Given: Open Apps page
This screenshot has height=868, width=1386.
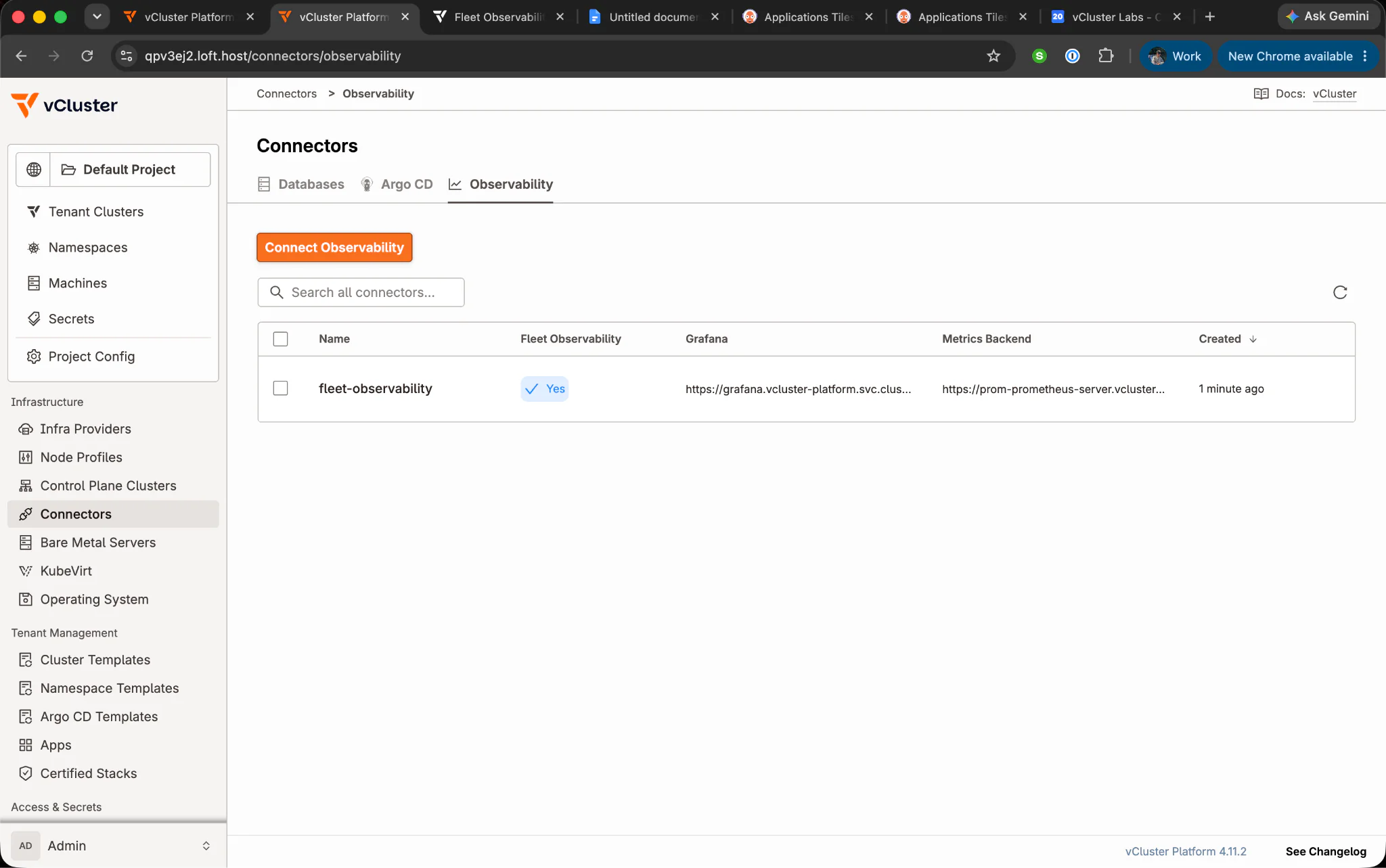Looking at the screenshot, I should (x=55, y=745).
